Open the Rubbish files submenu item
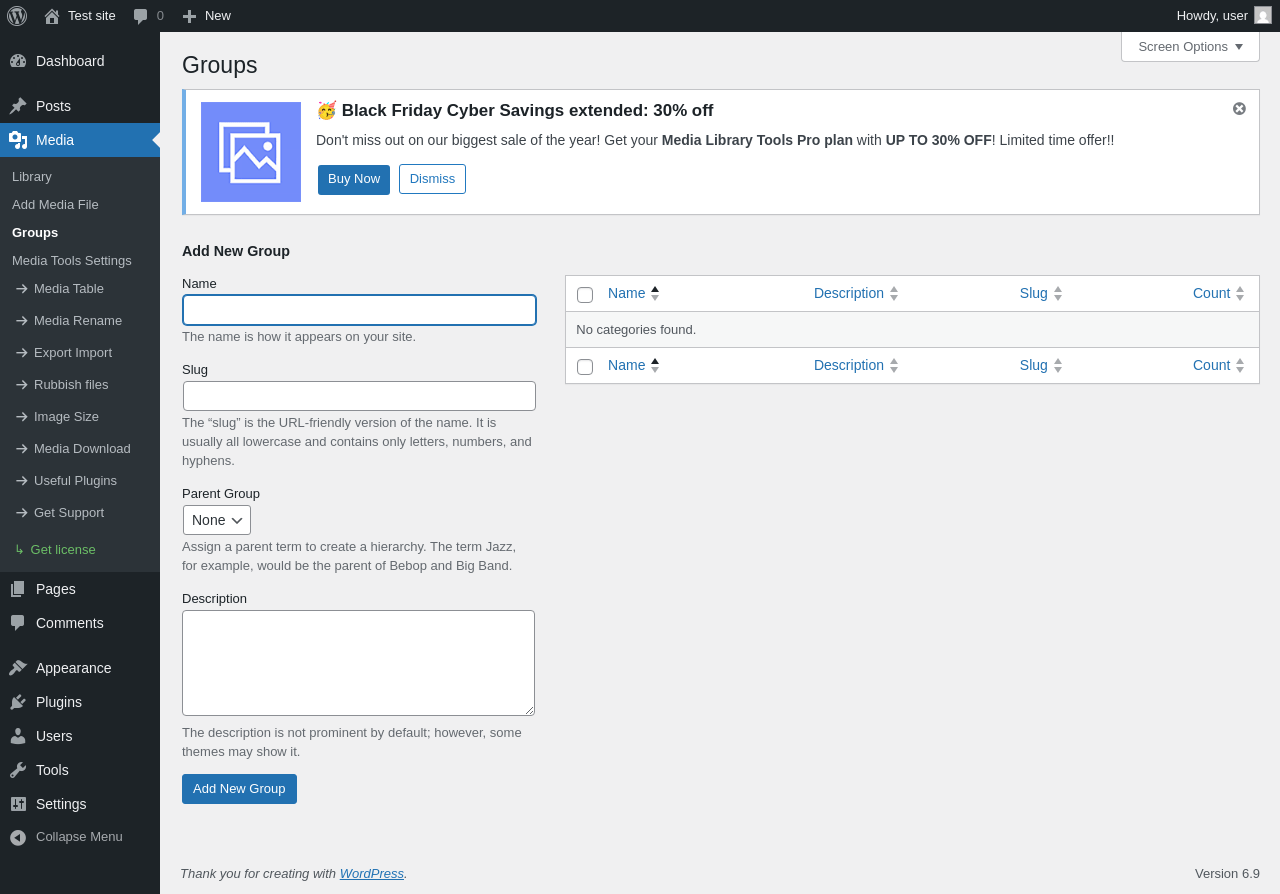1280x894 pixels. (x=71, y=385)
